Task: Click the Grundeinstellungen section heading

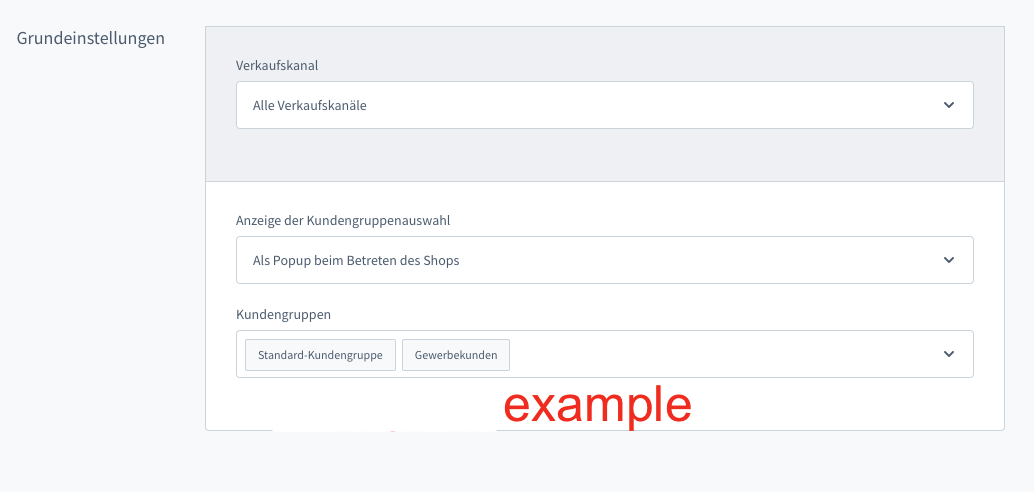Action: [91, 38]
